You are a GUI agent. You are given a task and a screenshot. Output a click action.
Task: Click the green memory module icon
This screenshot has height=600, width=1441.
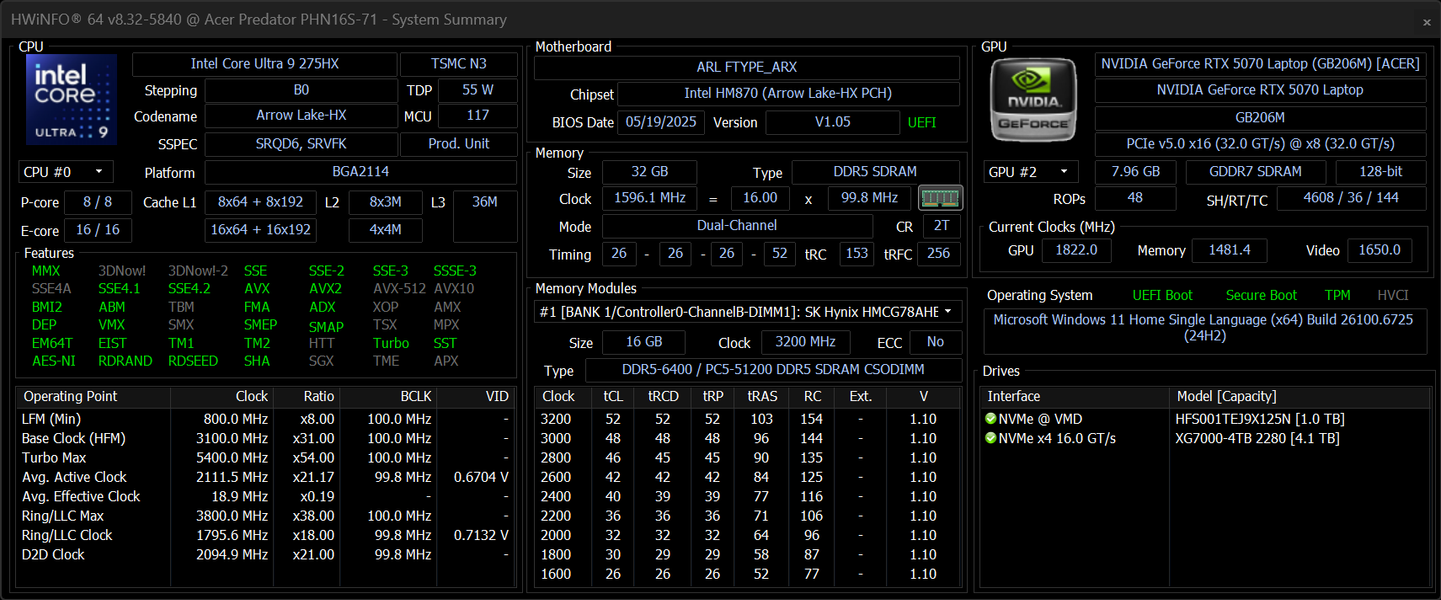click(x=940, y=198)
